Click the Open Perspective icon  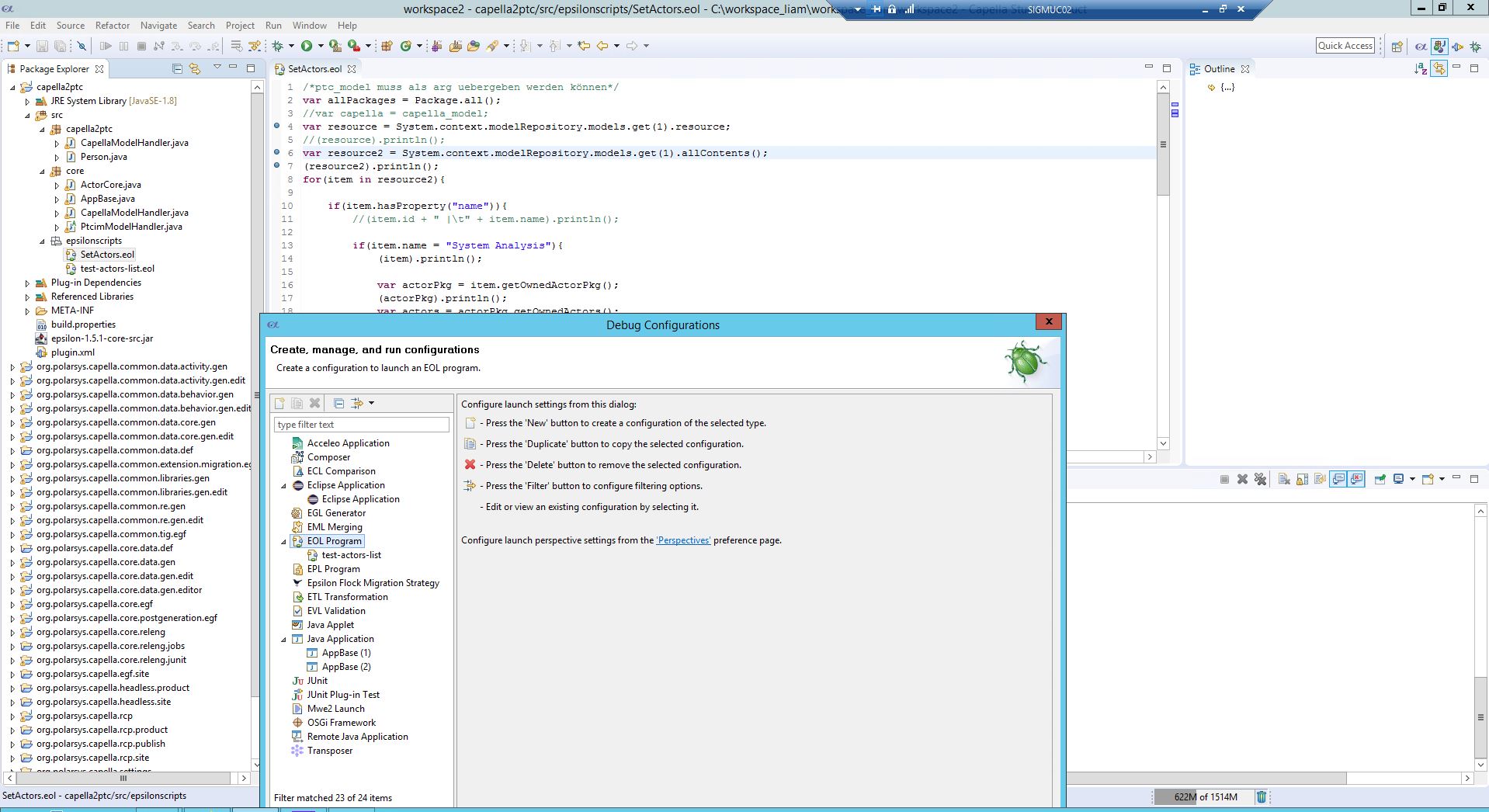click(x=1397, y=47)
